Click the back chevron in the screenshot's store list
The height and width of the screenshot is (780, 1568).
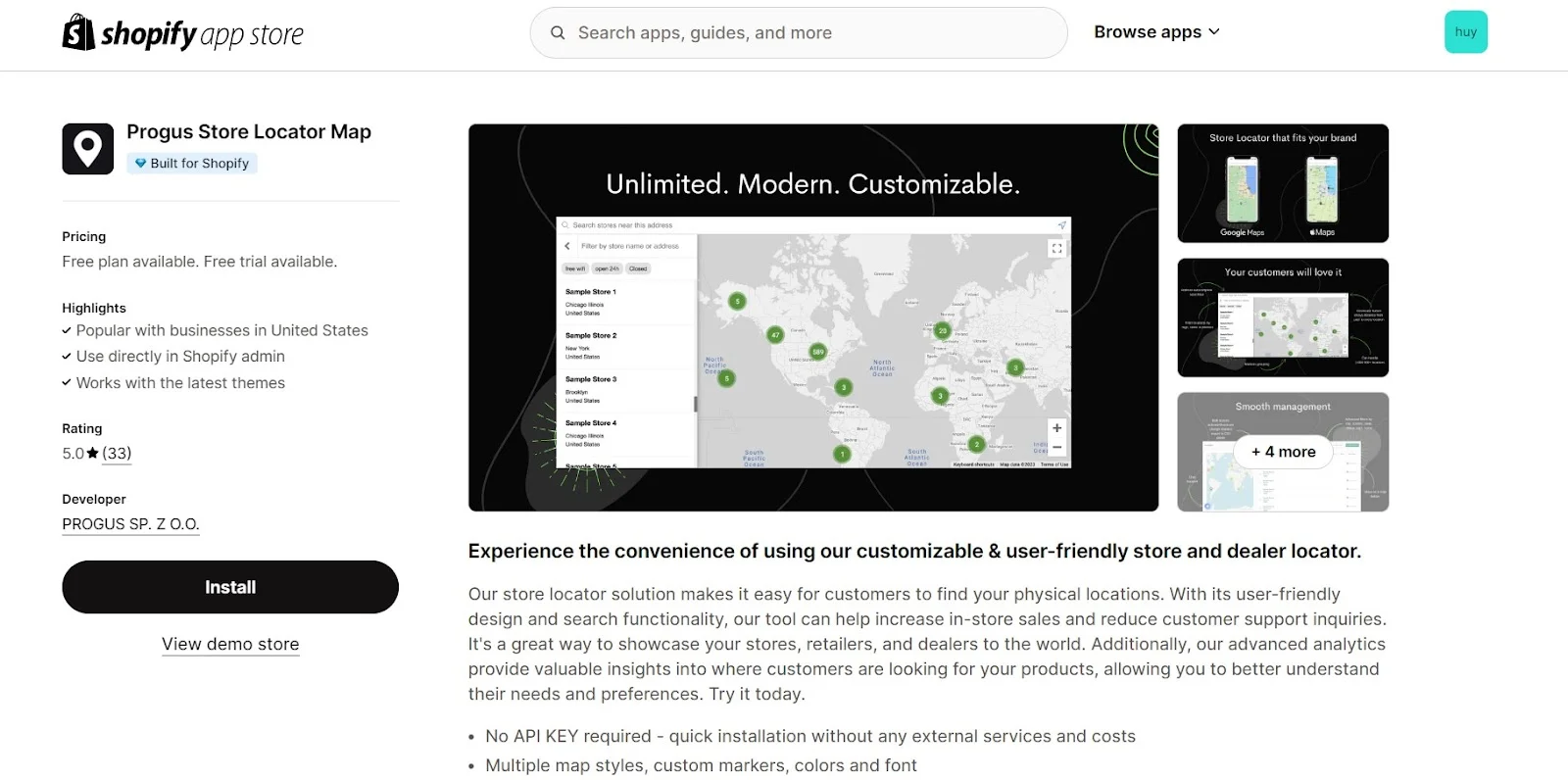[567, 246]
